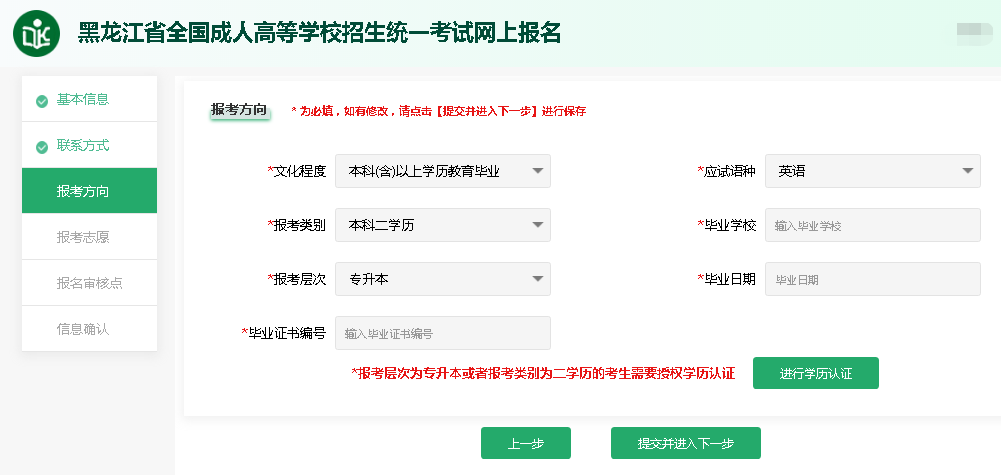Click the 进行学历认证 button
The width and height of the screenshot is (1001, 475).
(815, 373)
